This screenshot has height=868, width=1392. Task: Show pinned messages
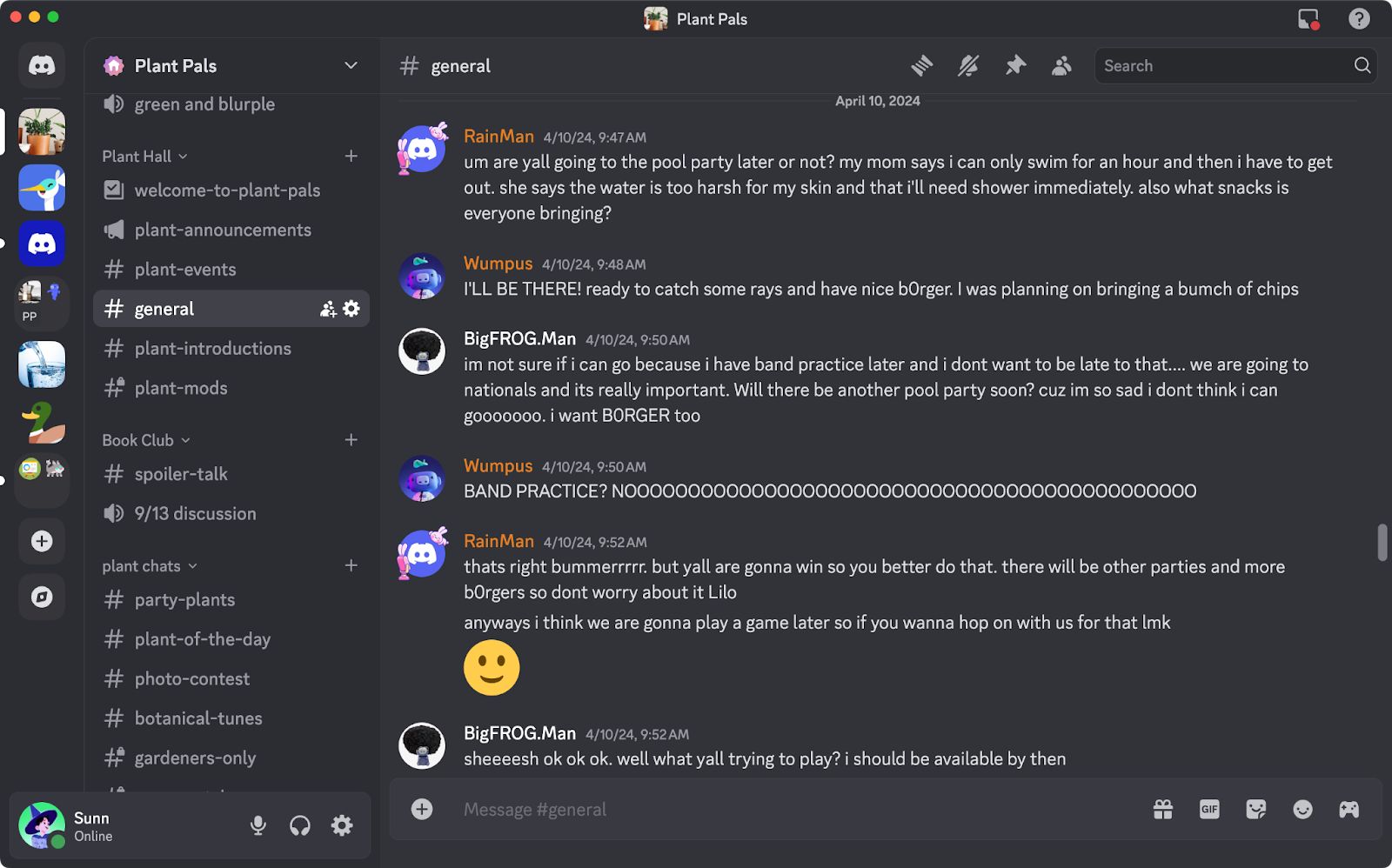1015,65
